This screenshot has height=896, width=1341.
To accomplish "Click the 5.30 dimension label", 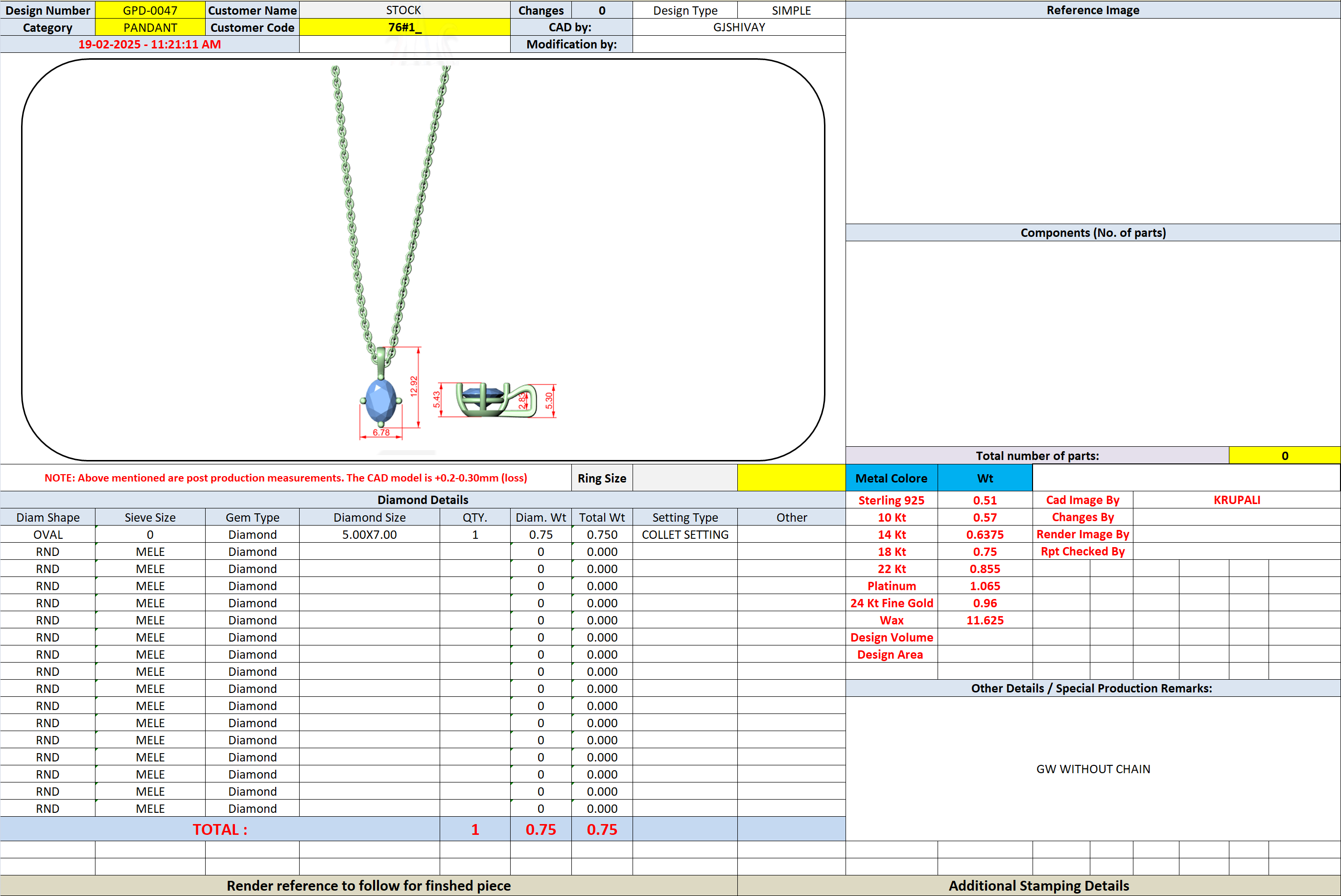I will (x=549, y=401).
